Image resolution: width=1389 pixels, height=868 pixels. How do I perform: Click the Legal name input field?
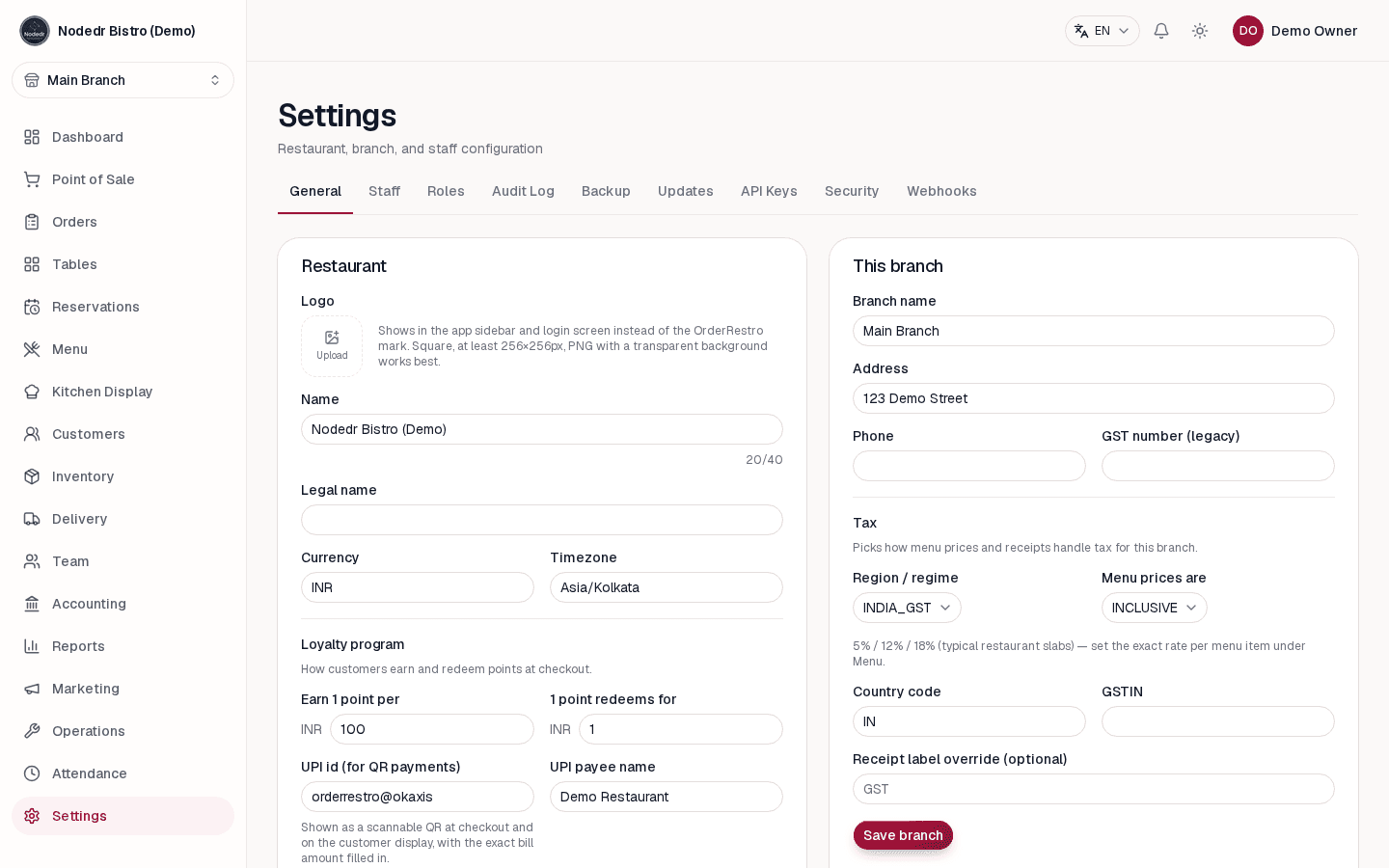[542, 520]
